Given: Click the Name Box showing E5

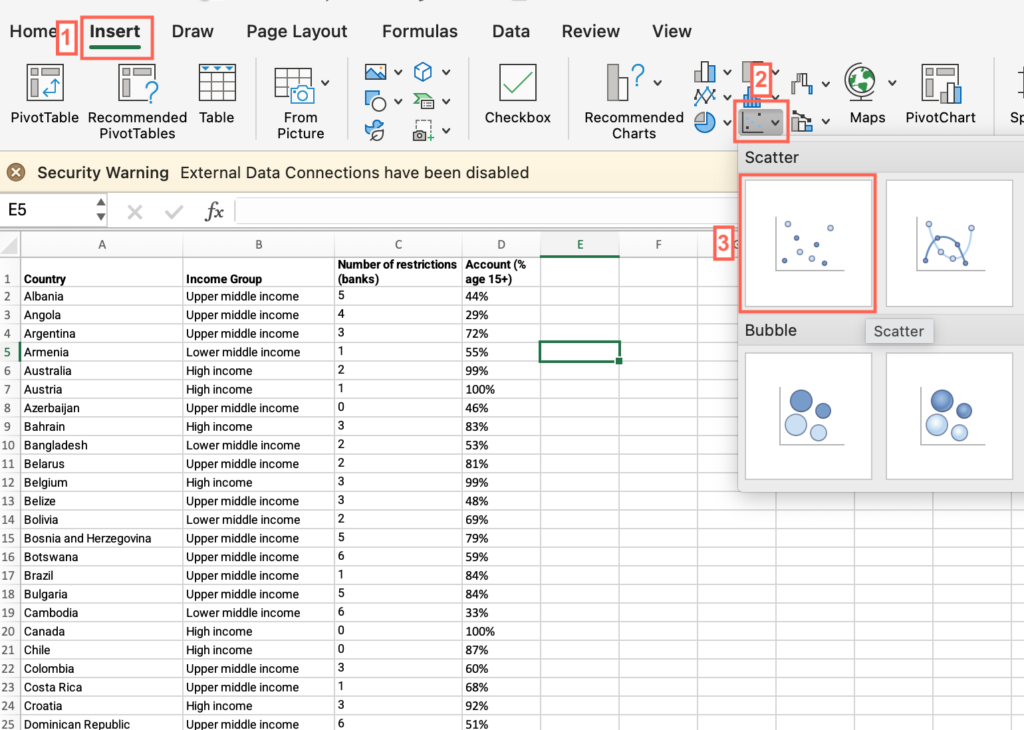Looking at the screenshot, I should (x=49, y=210).
